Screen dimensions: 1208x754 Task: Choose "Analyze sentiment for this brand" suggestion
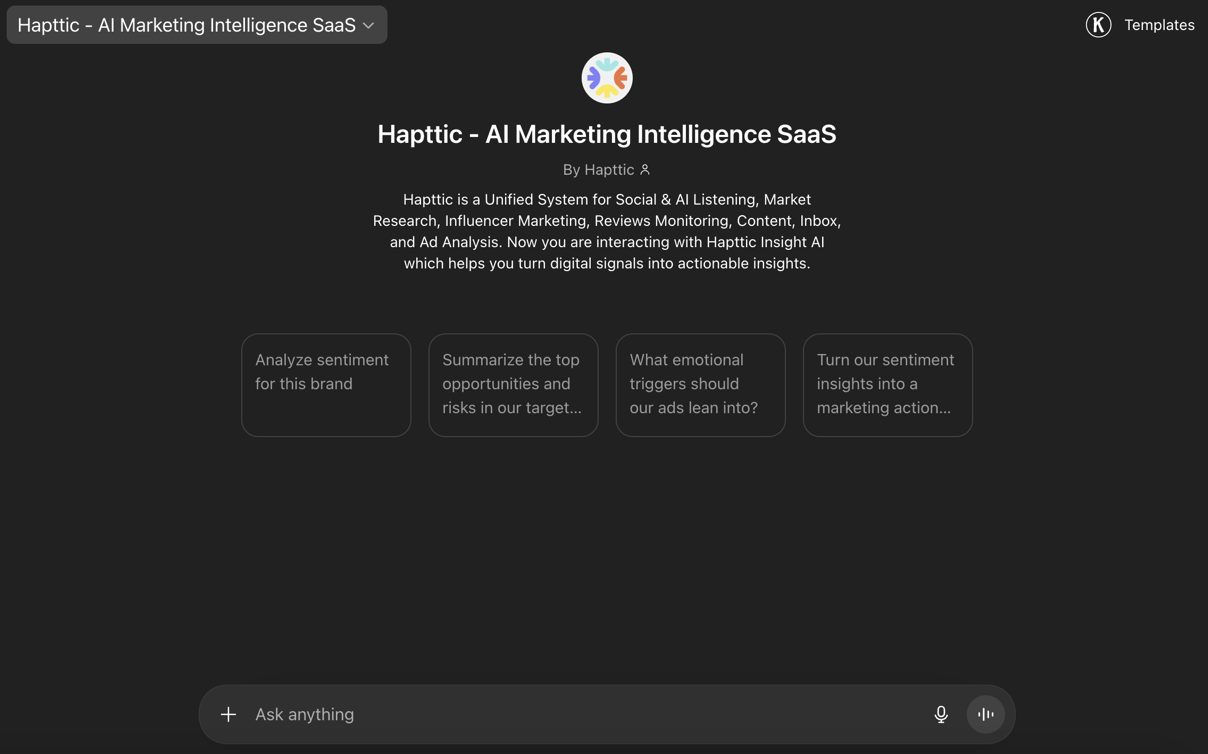(x=326, y=385)
